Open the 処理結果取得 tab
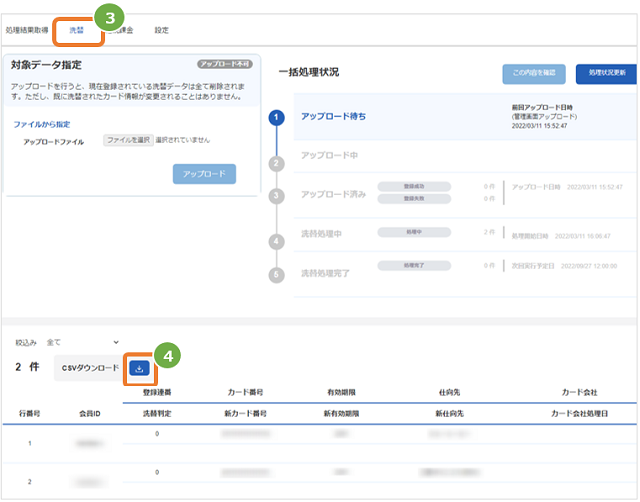640x502 pixels. tap(27, 30)
